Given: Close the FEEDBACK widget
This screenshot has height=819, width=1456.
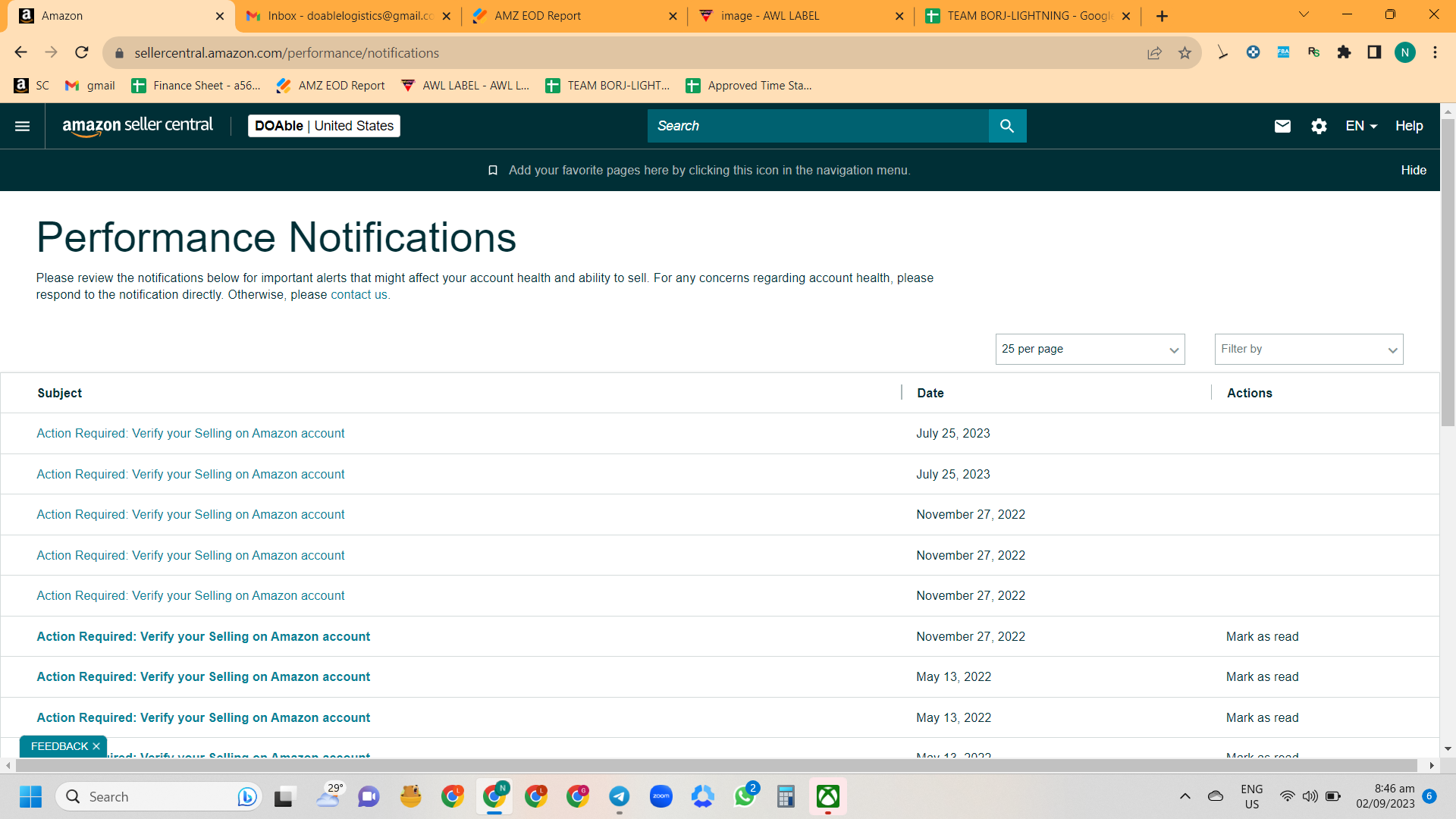Looking at the screenshot, I should coord(96,747).
